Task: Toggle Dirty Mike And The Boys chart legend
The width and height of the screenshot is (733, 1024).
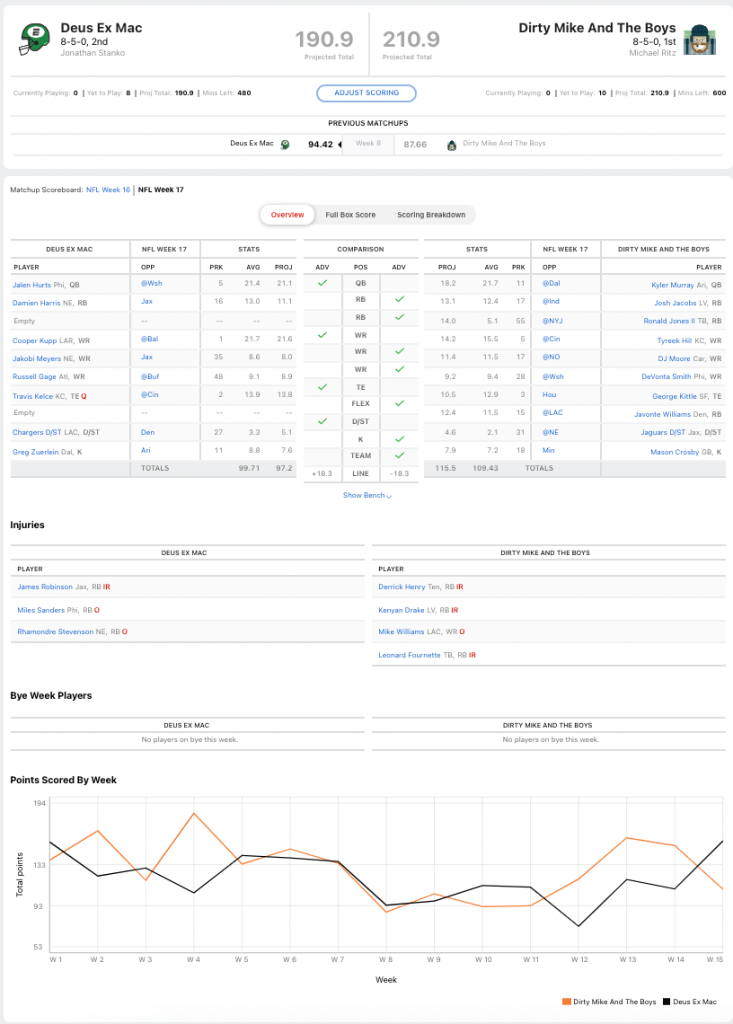Action: tap(614, 1000)
